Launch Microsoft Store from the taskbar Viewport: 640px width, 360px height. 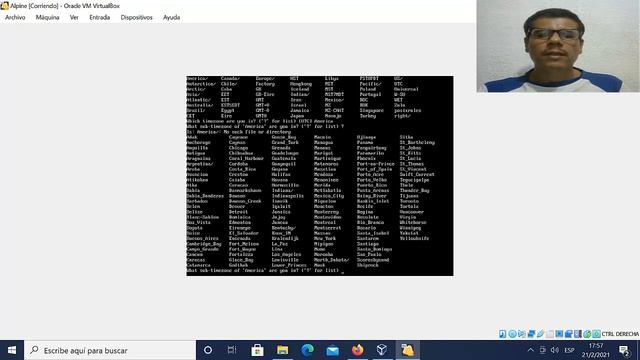[257, 350]
